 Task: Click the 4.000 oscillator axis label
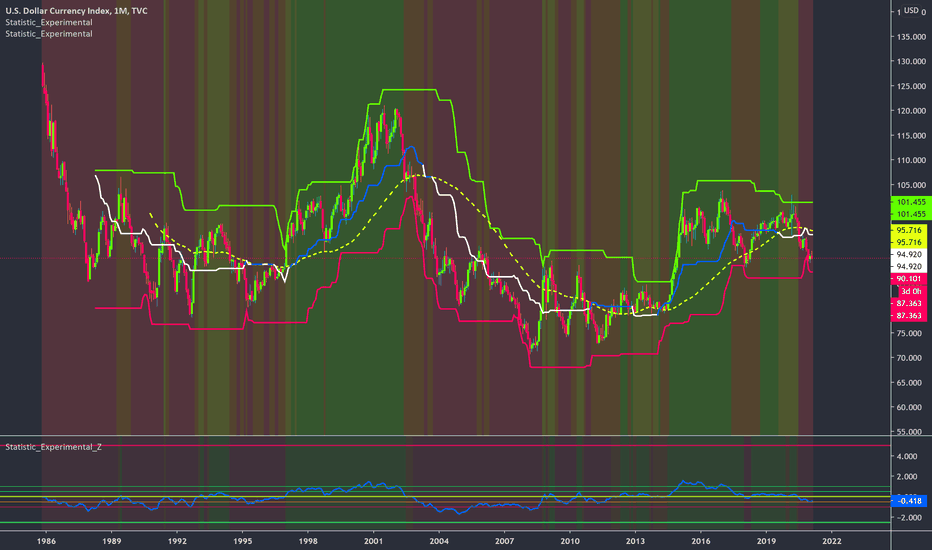(907, 456)
